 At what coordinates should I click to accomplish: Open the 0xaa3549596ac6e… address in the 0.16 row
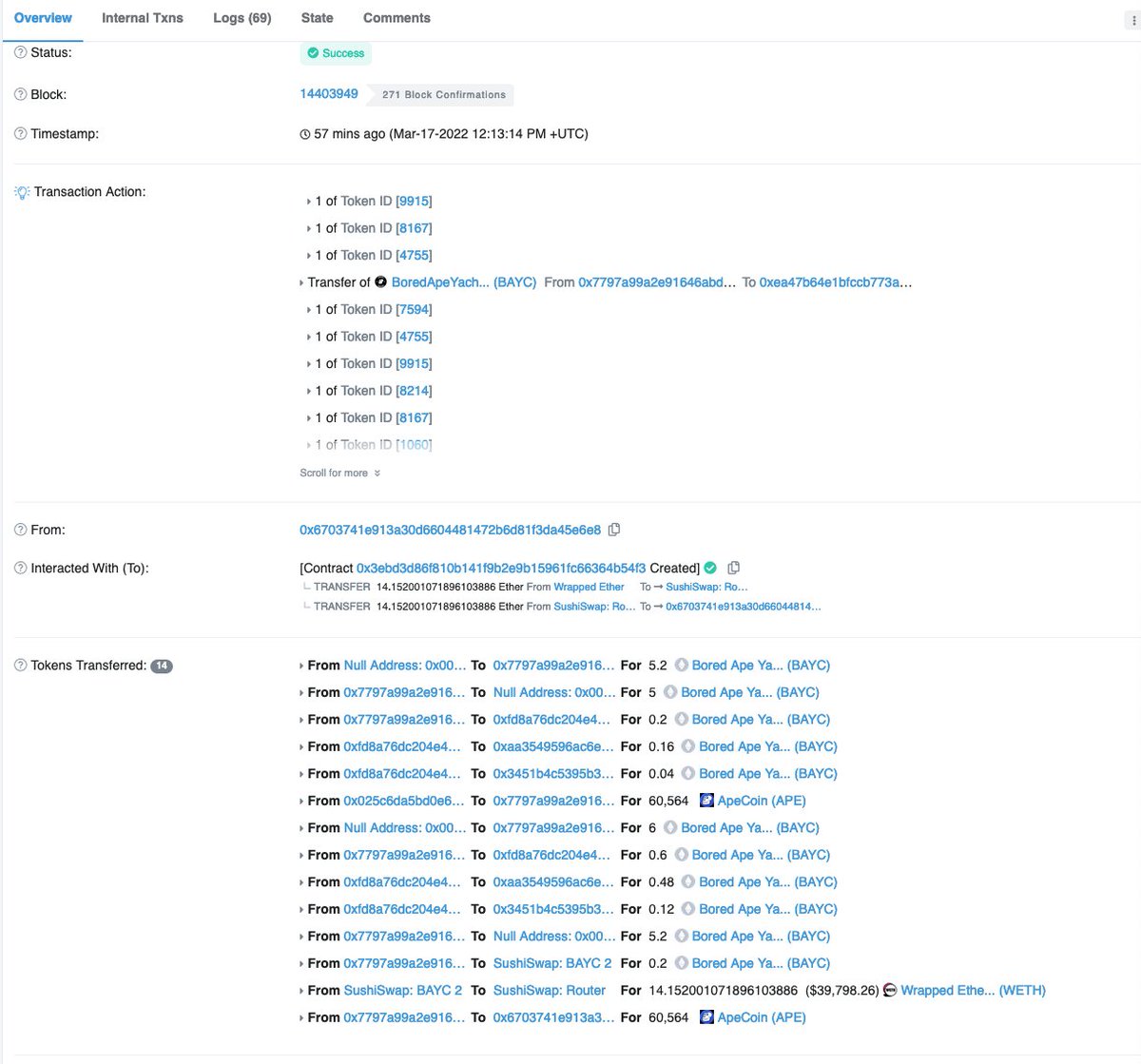click(x=554, y=747)
